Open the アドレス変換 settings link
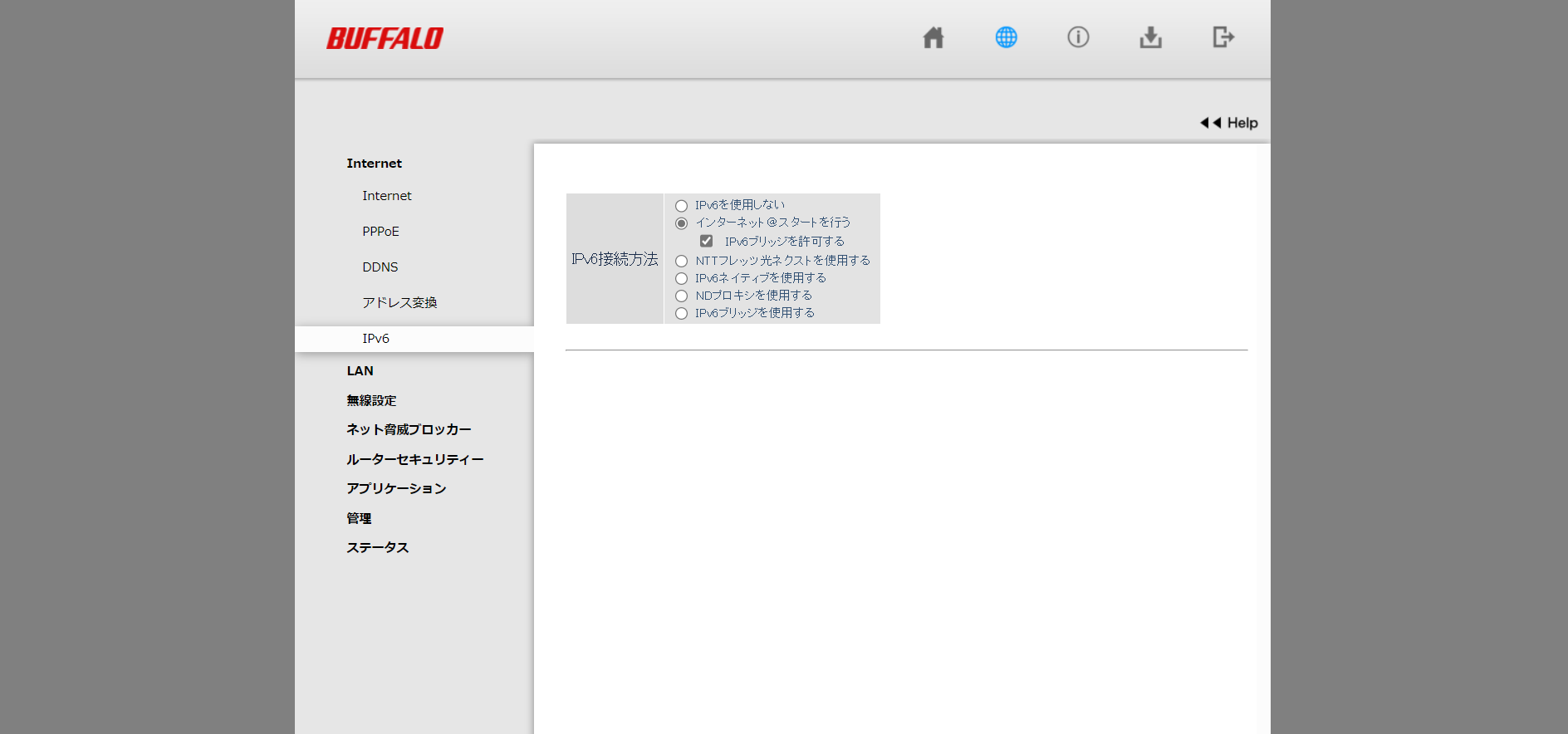This screenshot has width=1568, height=734. (399, 303)
